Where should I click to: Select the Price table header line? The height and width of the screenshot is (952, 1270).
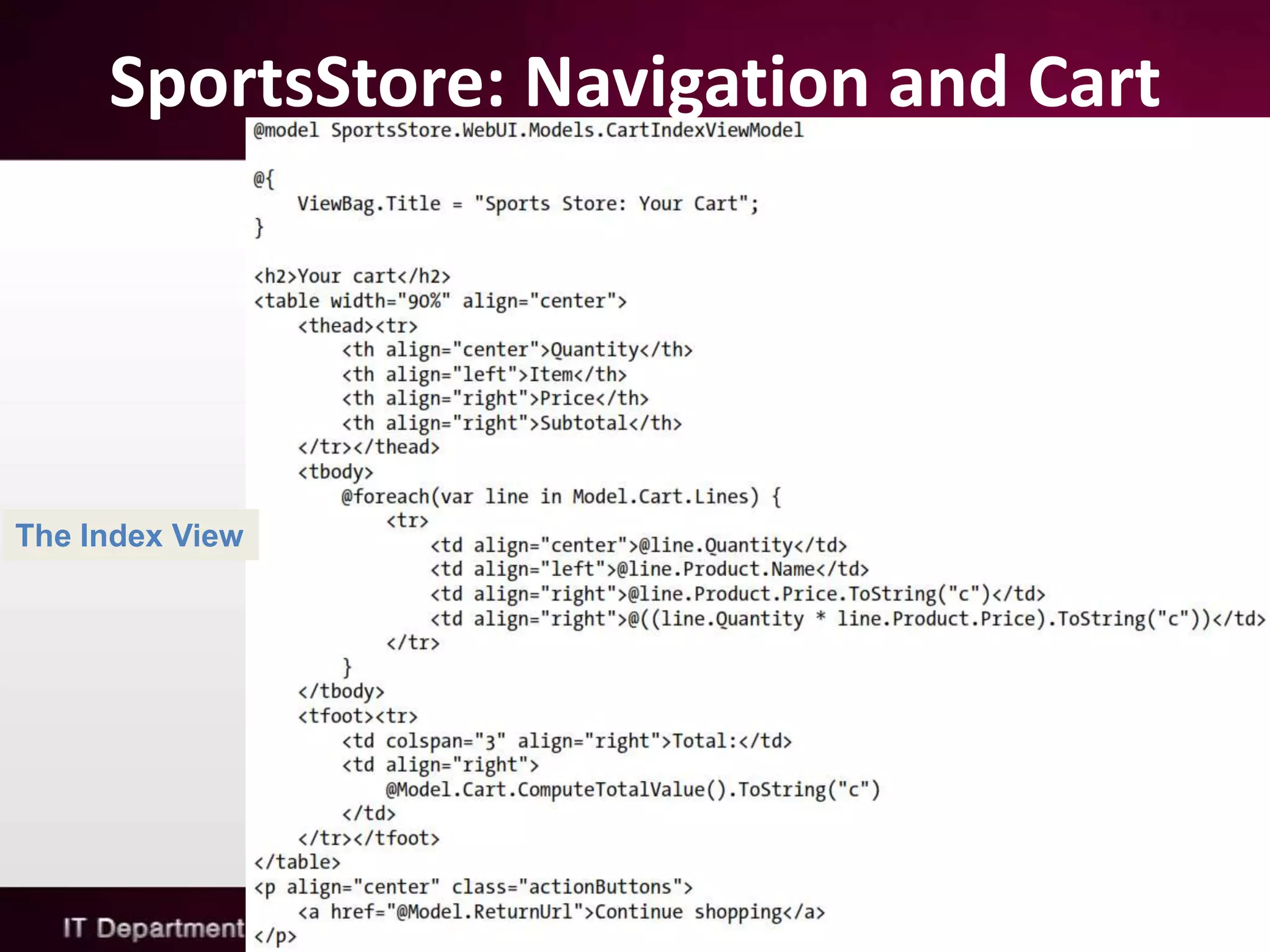point(495,399)
